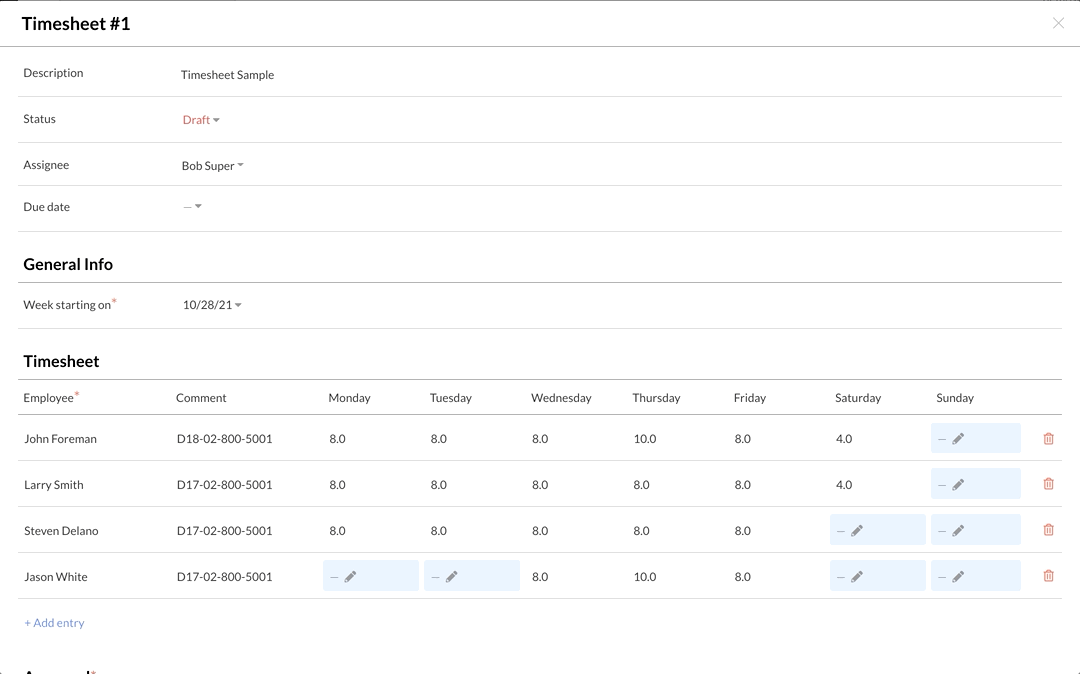Image resolution: width=1080 pixels, height=674 pixels.
Task: Edit Jason White's Sunday hours pencil
Action: point(958,577)
